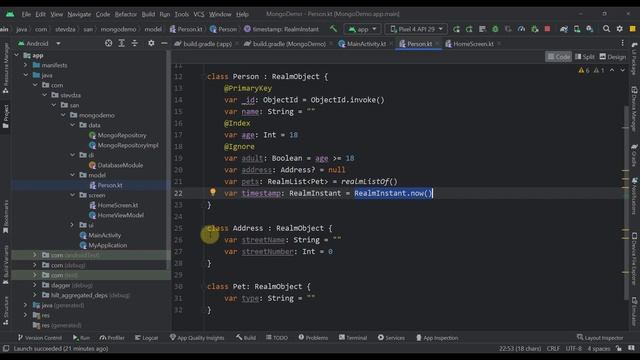Open the Problems tool window
The width and height of the screenshot is (640, 360).
[x=313, y=338]
